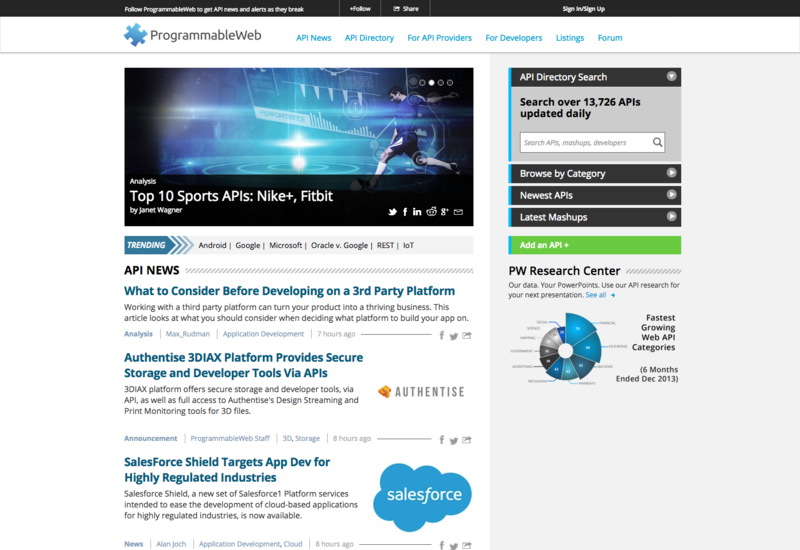This screenshot has width=800, height=550.
Task: Click Janet Wagner author name
Action: [160, 210]
